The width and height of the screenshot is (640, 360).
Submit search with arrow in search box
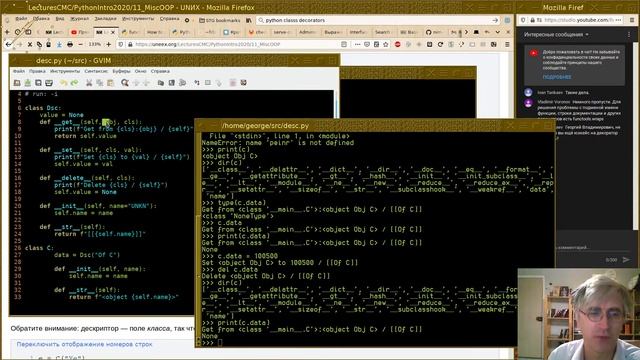[495, 20]
